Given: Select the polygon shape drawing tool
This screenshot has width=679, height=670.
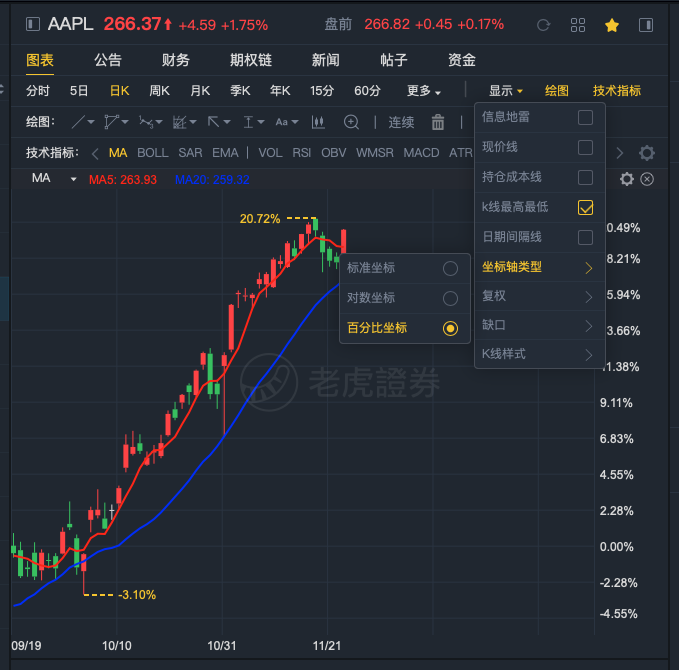Looking at the screenshot, I should (x=111, y=122).
